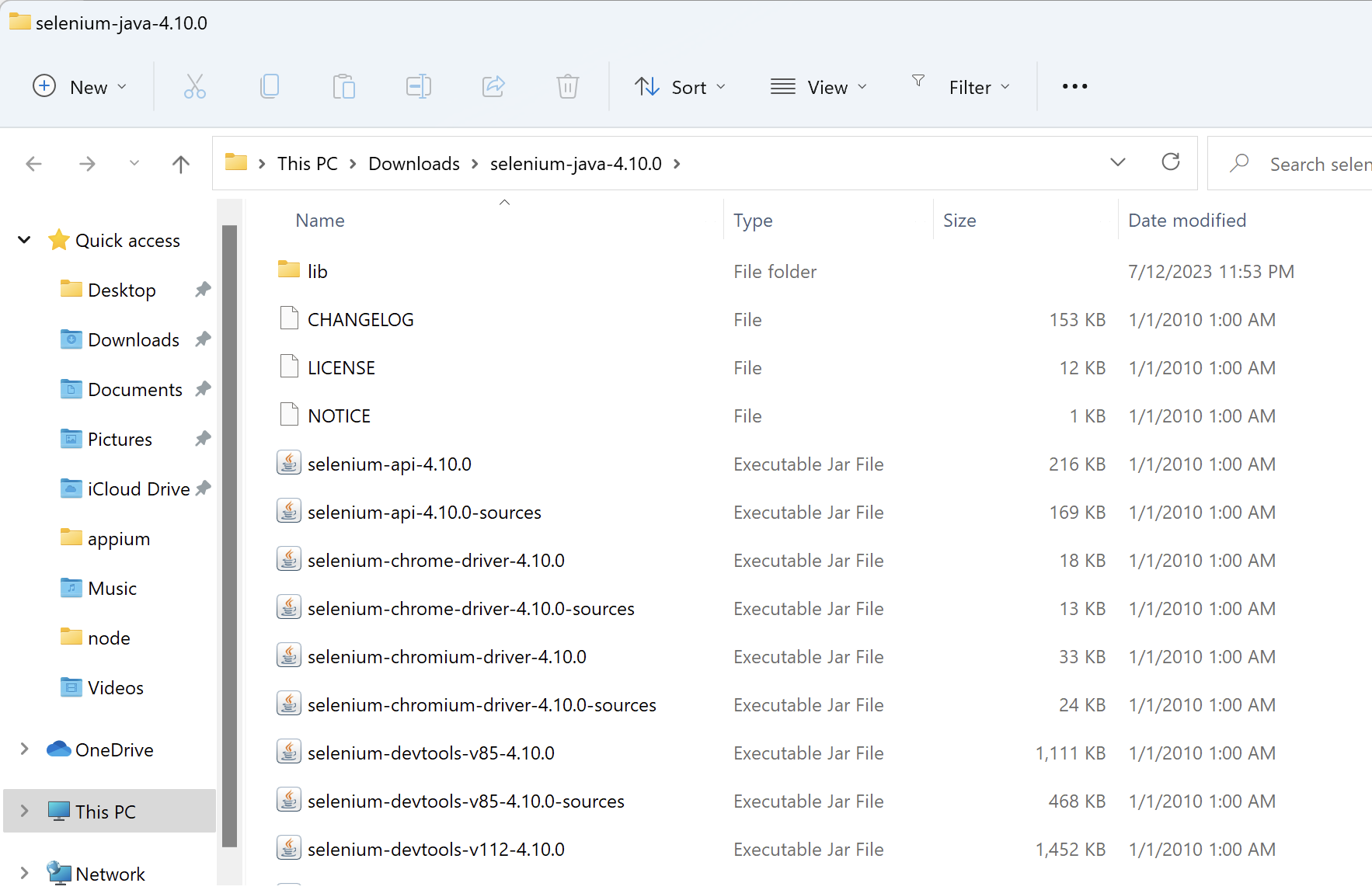Open the View layout dropdown

click(x=819, y=86)
